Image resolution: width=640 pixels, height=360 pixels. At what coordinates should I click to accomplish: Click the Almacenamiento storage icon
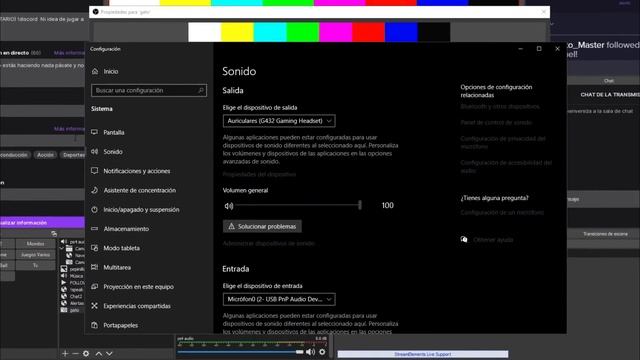[95, 229]
